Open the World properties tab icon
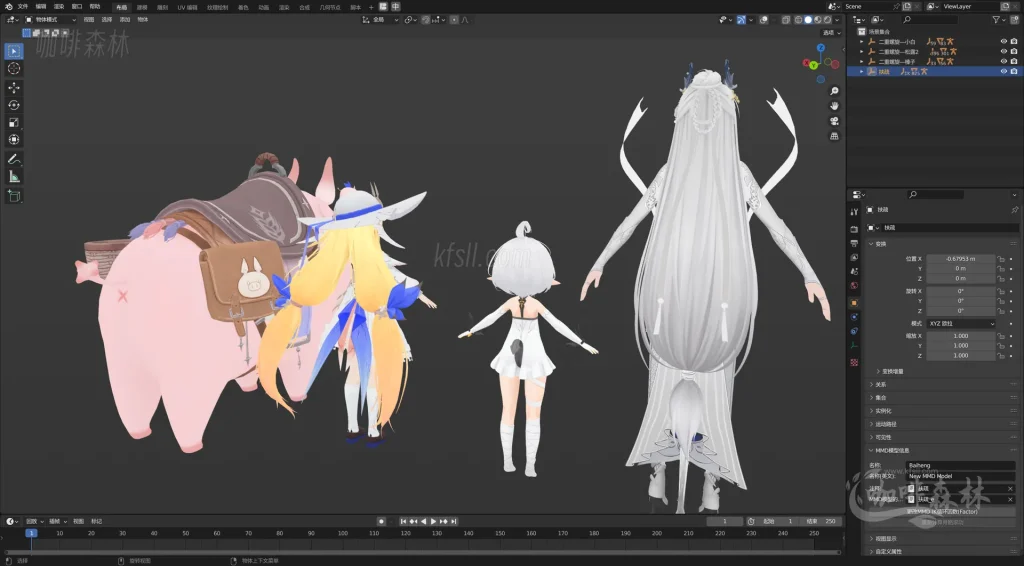 854,286
